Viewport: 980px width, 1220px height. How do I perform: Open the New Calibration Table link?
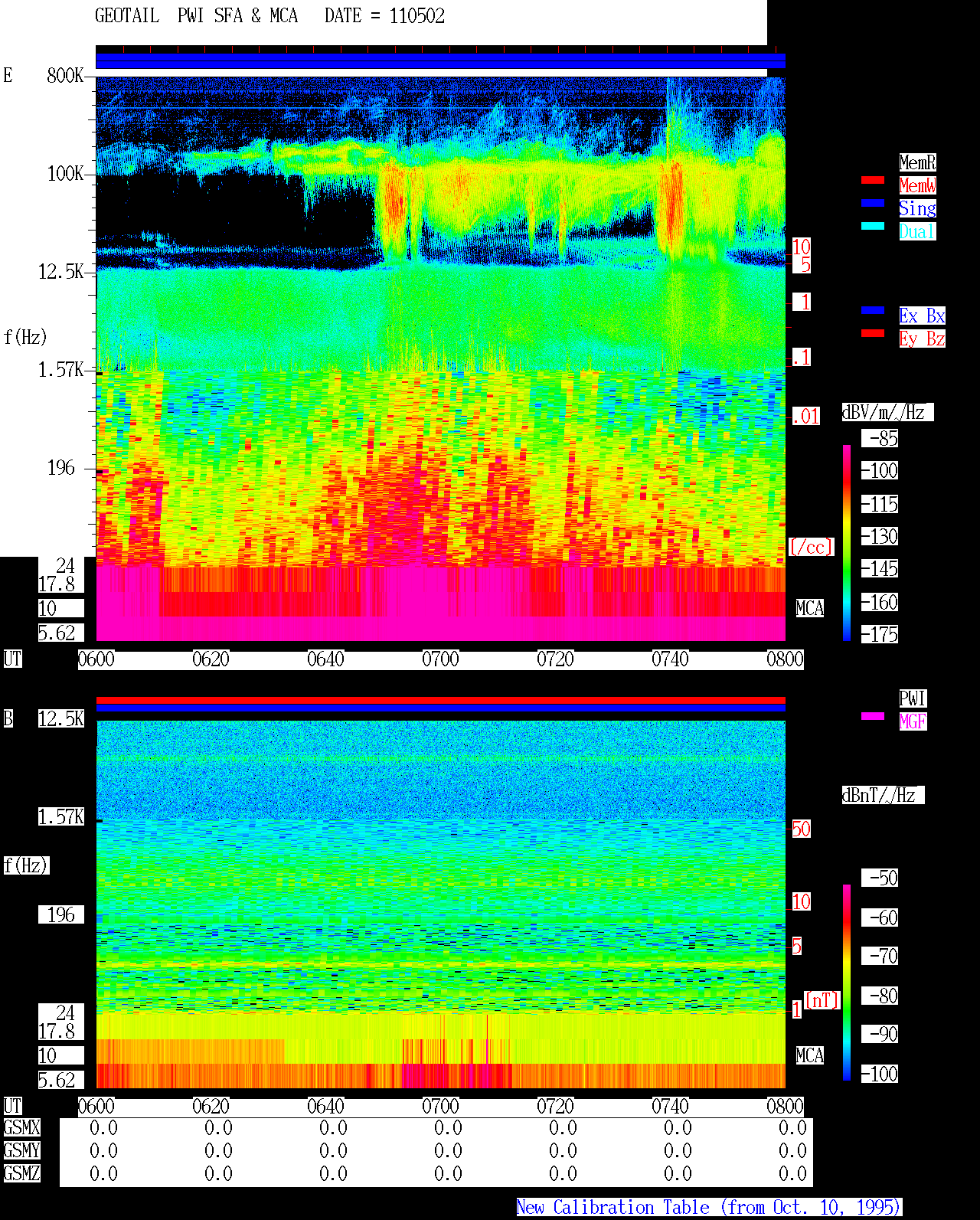pos(709,1208)
